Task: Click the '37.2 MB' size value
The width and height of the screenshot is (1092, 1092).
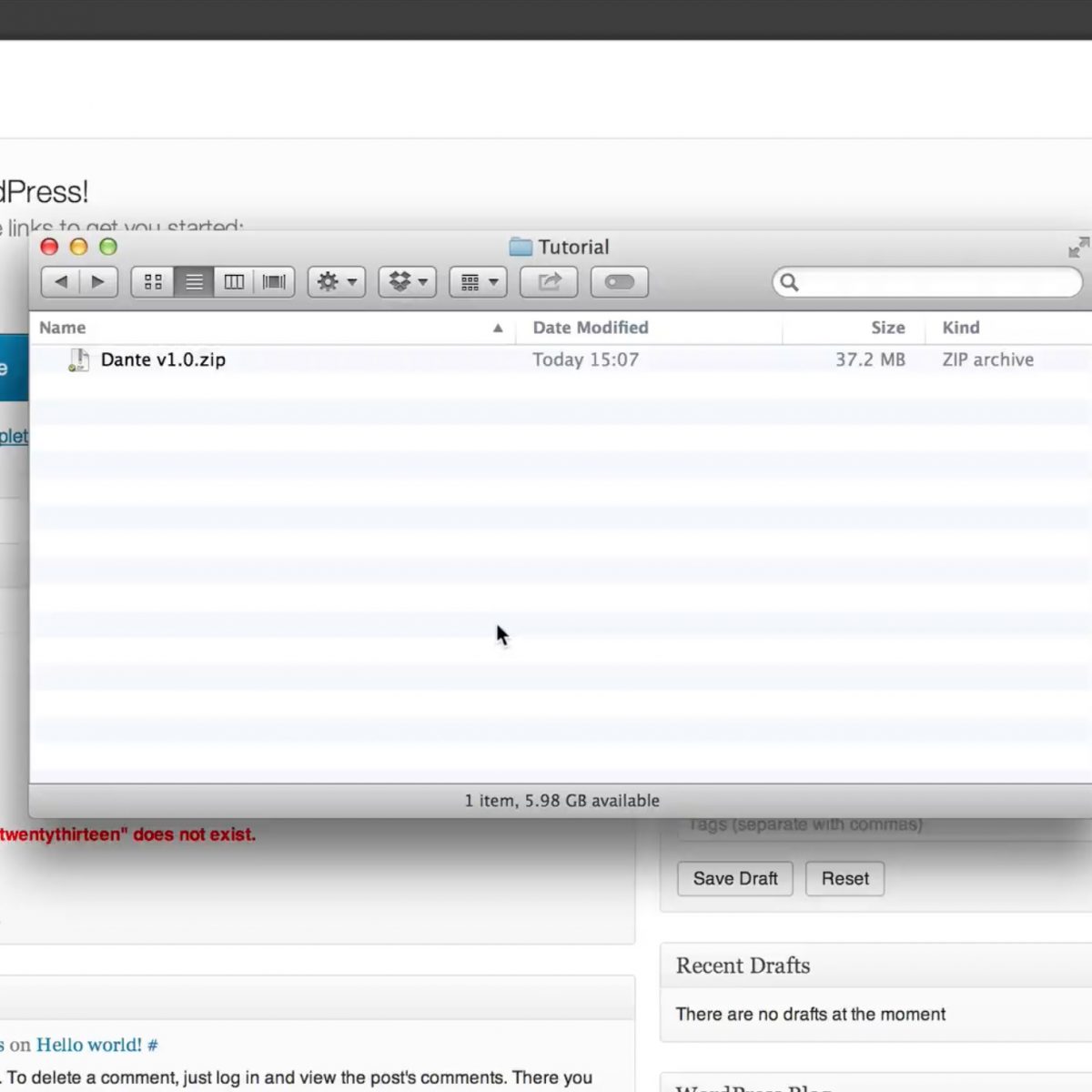Action: [x=871, y=359]
